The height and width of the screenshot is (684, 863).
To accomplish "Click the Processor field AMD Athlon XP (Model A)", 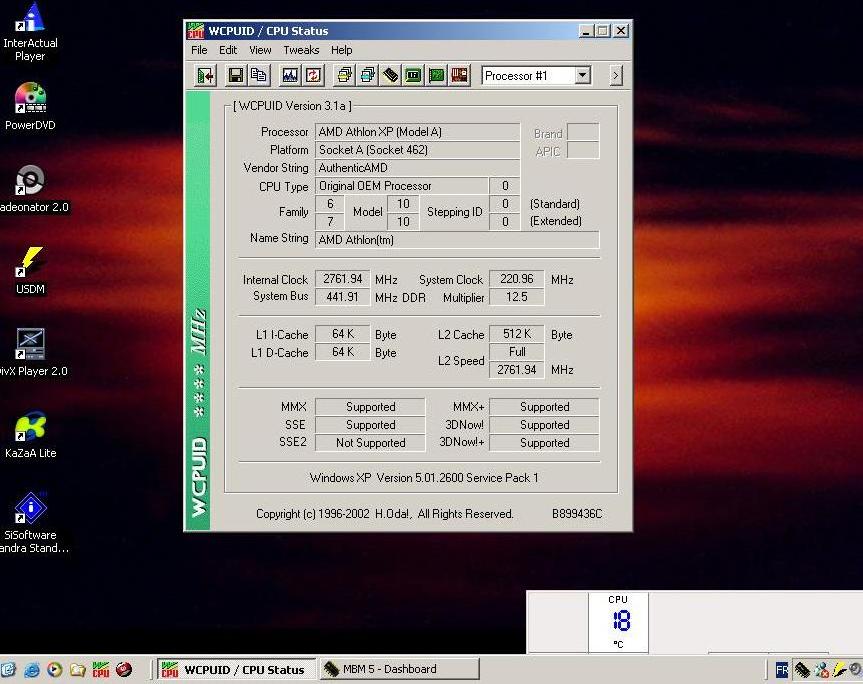I will (x=417, y=132).
